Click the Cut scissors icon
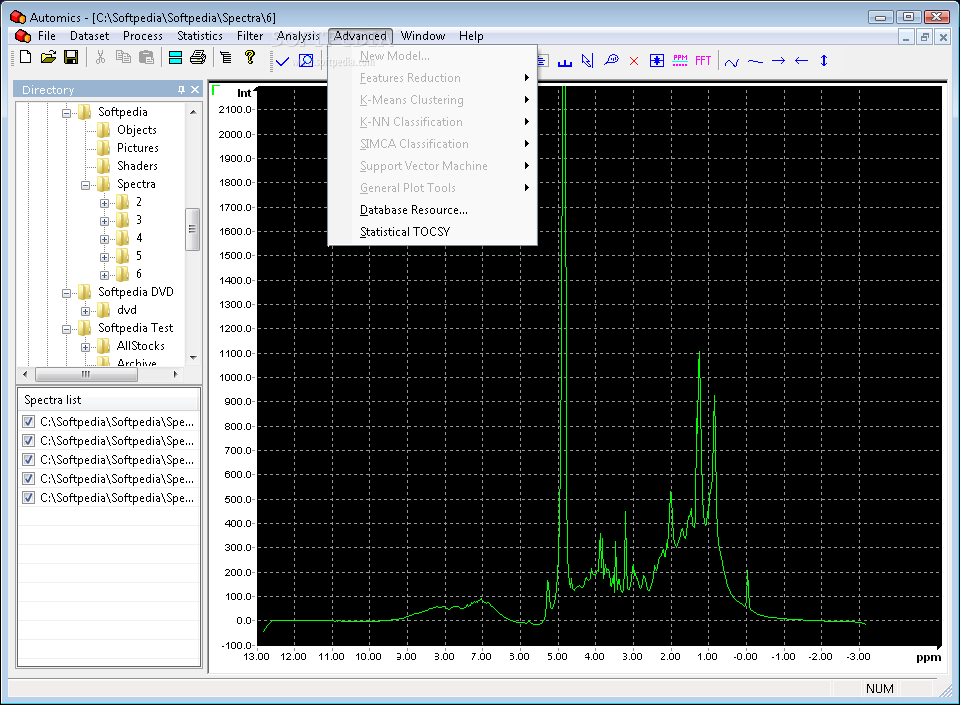 [100, 58]
